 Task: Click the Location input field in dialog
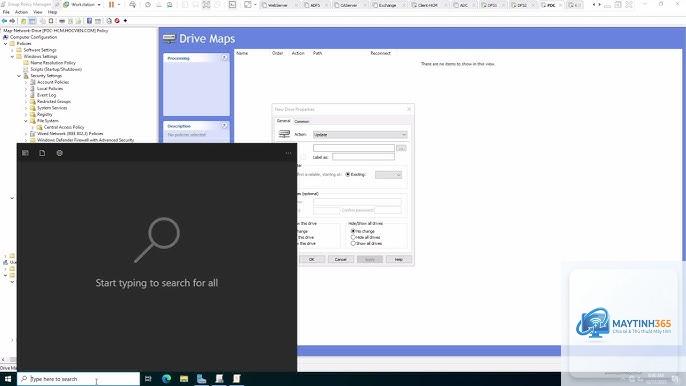point(354,148)
